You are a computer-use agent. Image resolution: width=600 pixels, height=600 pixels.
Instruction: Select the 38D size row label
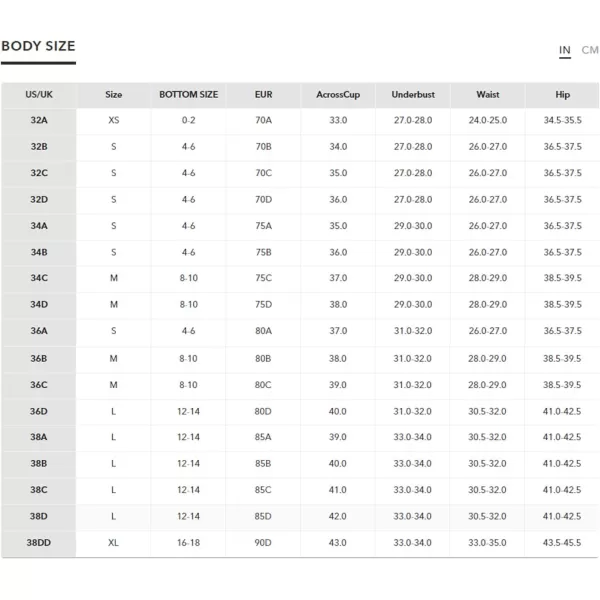tap(39, 516)
